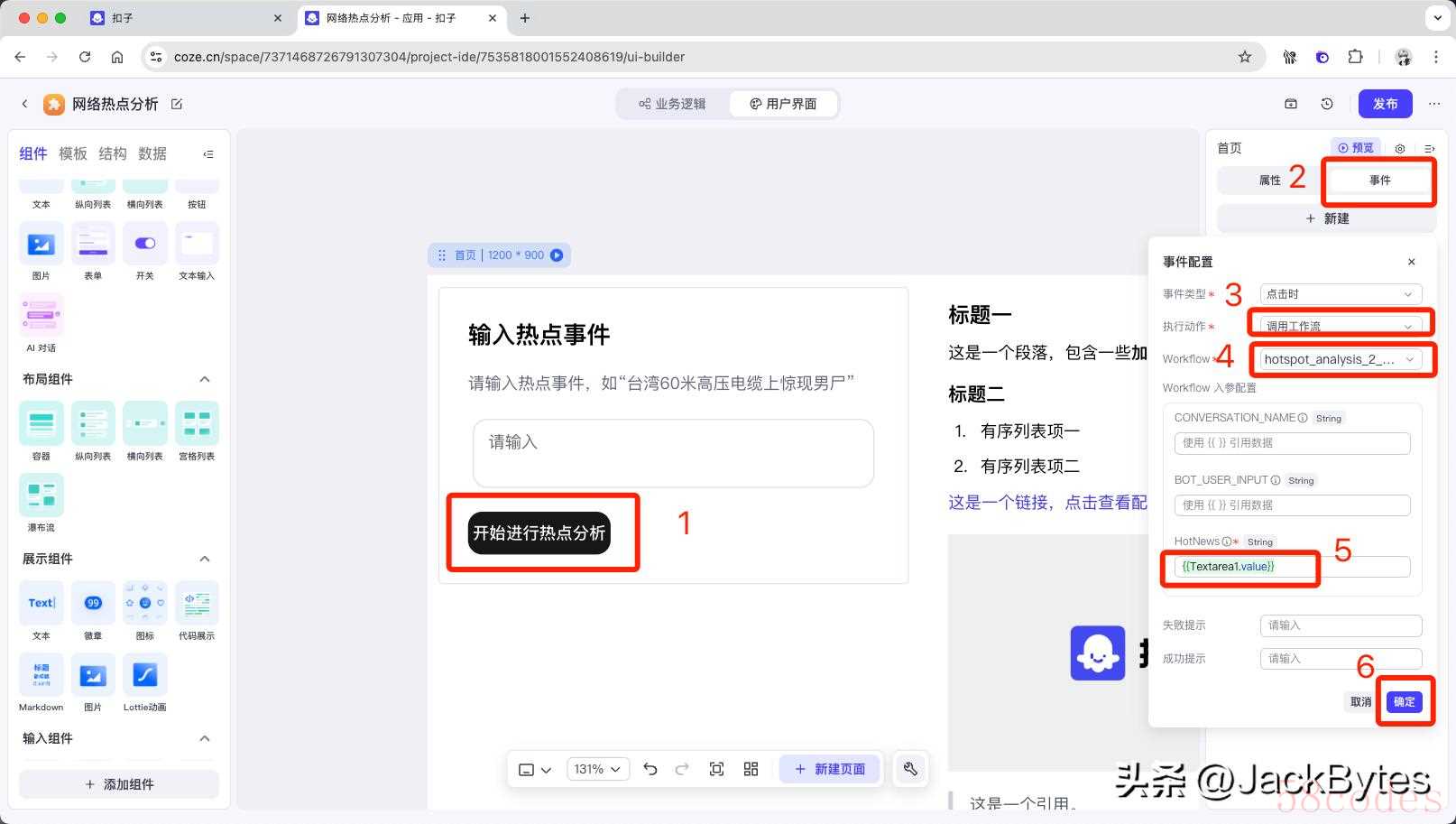
Task: Click the wrench debug tool icon
Action: click(x=910, y=769)
